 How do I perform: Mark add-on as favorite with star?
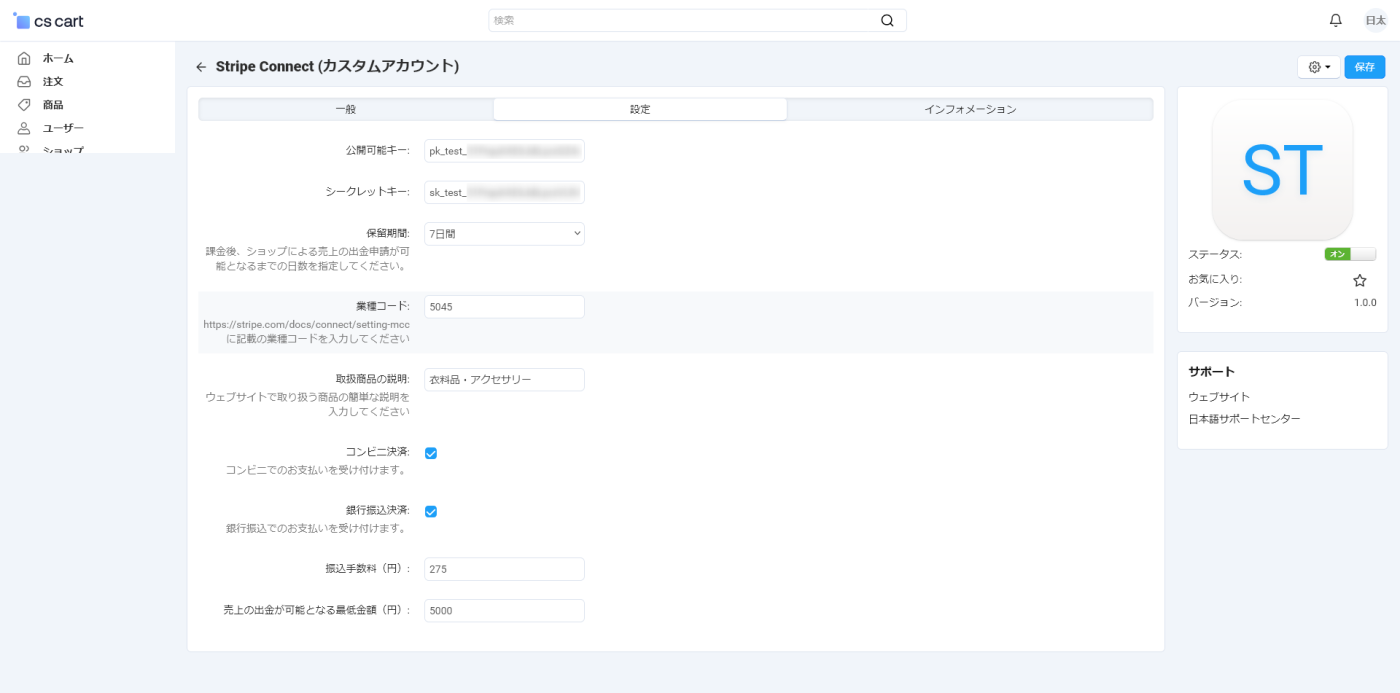1359,281
